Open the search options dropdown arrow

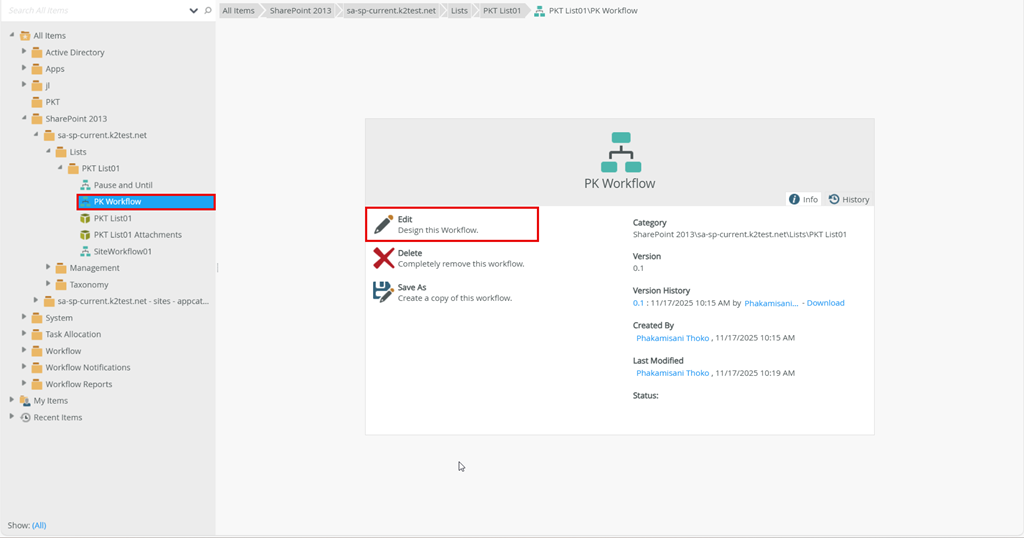click(193, 10)
